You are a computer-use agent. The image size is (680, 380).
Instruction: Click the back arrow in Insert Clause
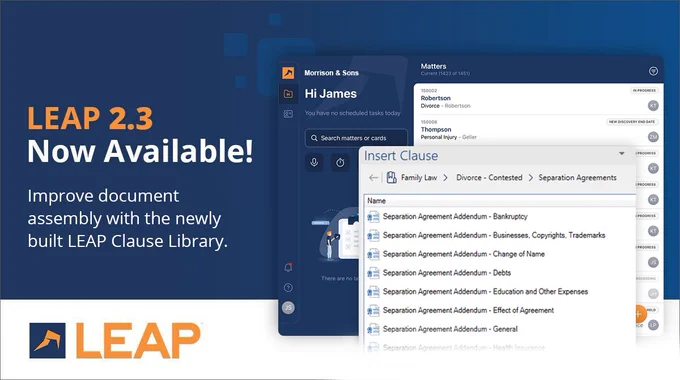(373, 177)
